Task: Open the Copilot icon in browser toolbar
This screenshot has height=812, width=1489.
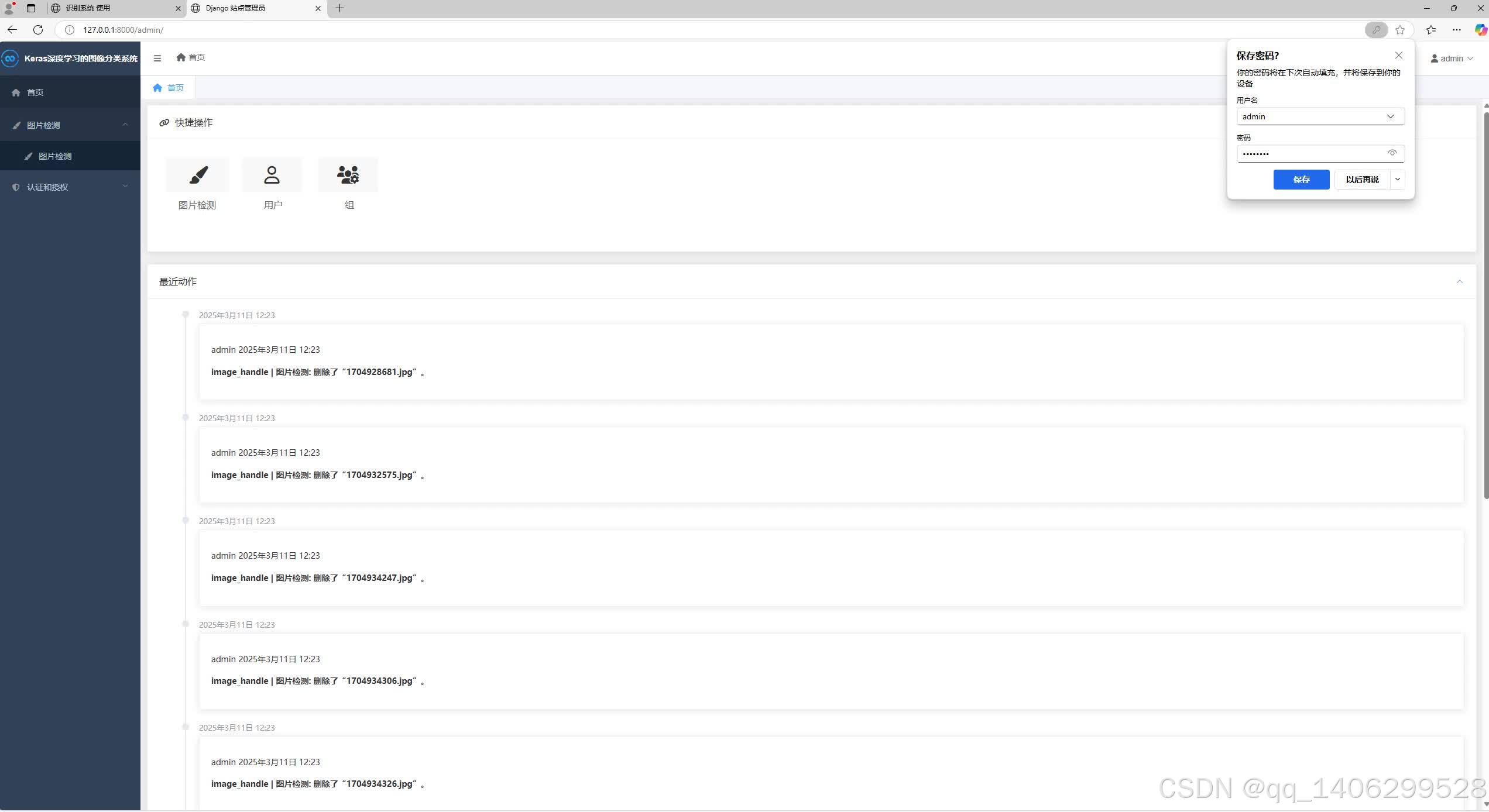Action: tap(1480, 30)
